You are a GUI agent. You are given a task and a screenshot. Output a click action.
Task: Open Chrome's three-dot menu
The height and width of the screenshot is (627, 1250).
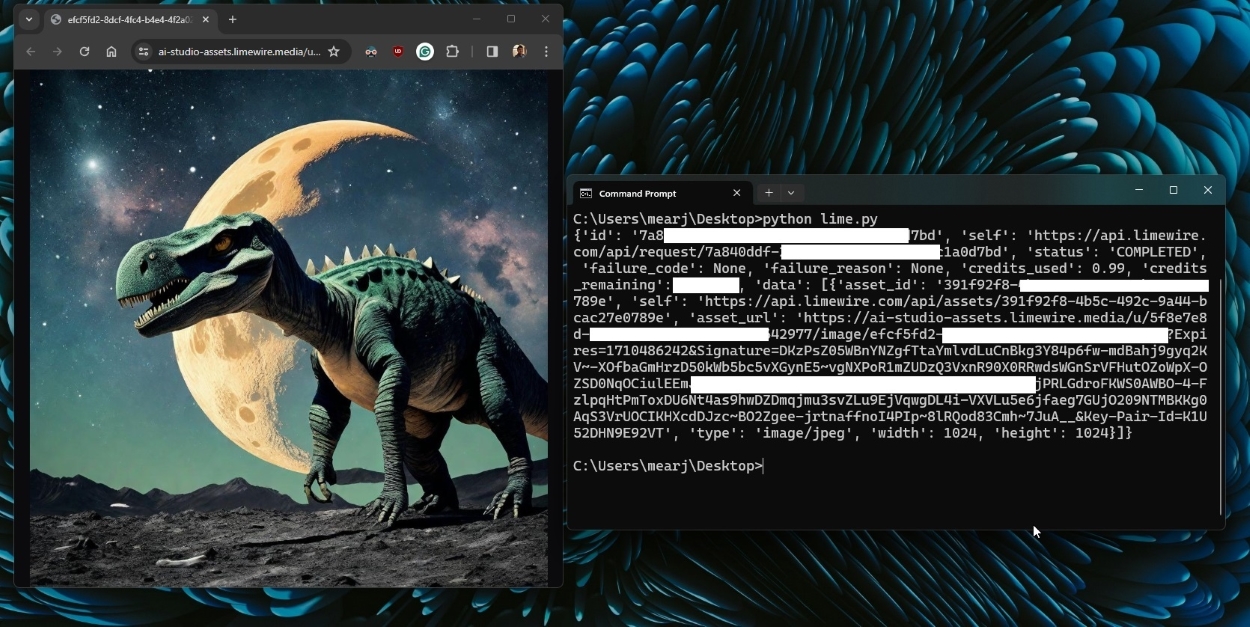pos(546,52)
